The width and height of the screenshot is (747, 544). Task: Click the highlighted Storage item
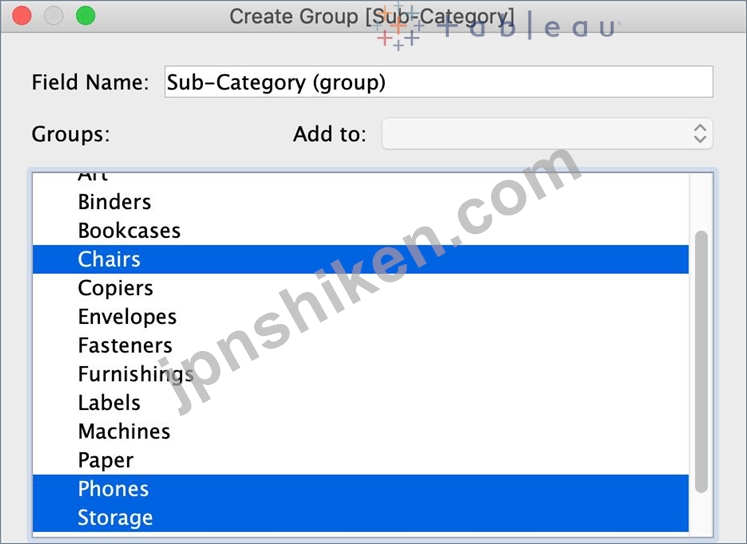(x=361, y=517)
